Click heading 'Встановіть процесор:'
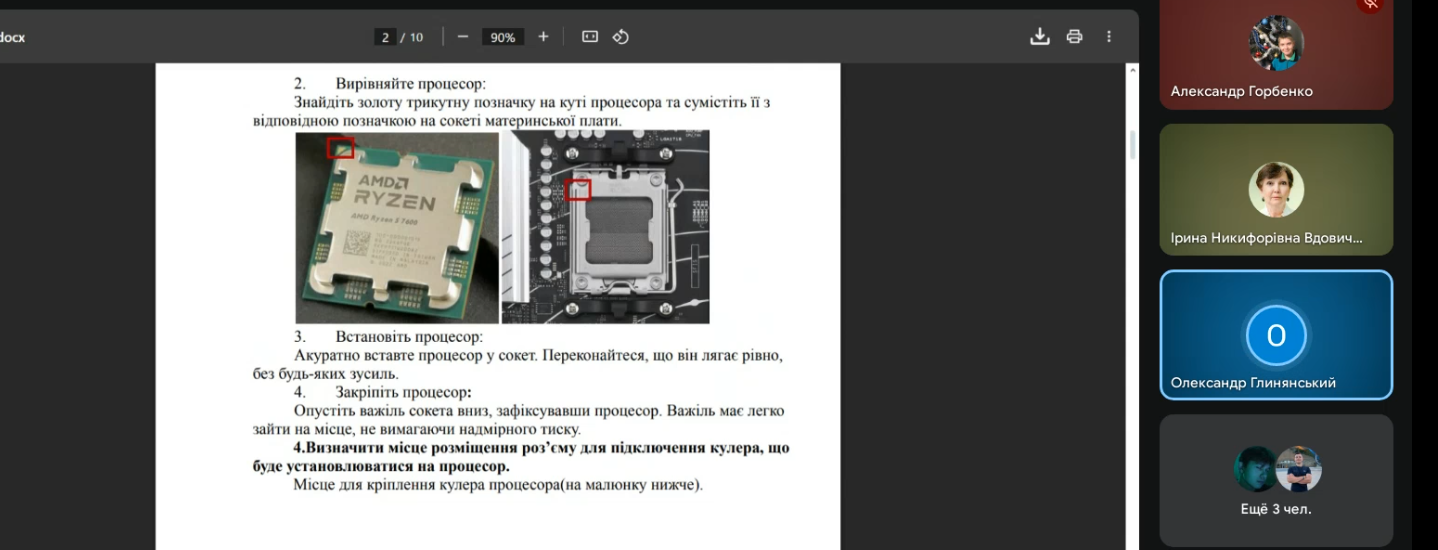Image resolution: width=1438 pixels, height=550 pixels. (409, 337)
